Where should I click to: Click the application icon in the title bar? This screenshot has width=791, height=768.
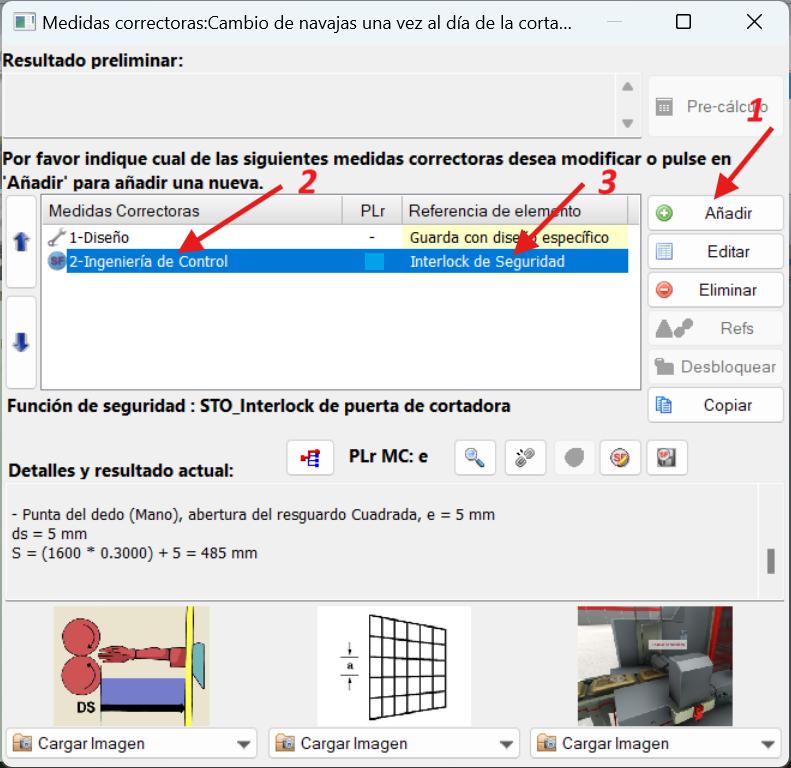[x=24, y=22]
